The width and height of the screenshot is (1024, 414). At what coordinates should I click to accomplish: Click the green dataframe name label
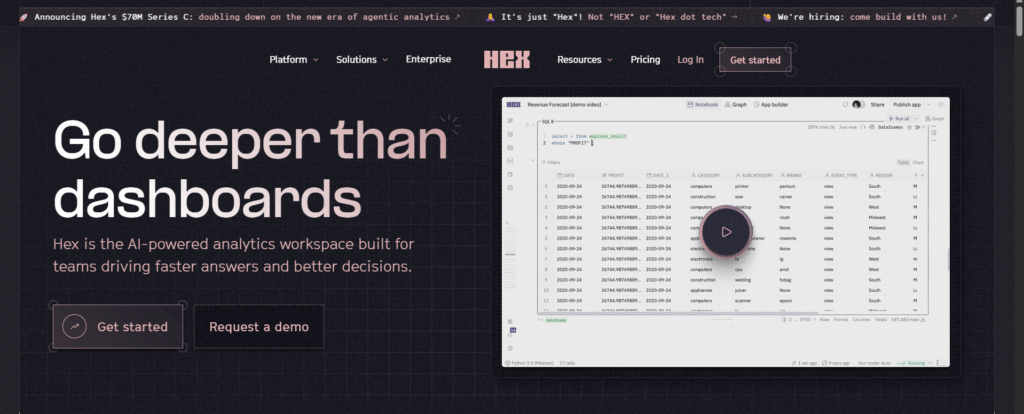tap(556, 320)
